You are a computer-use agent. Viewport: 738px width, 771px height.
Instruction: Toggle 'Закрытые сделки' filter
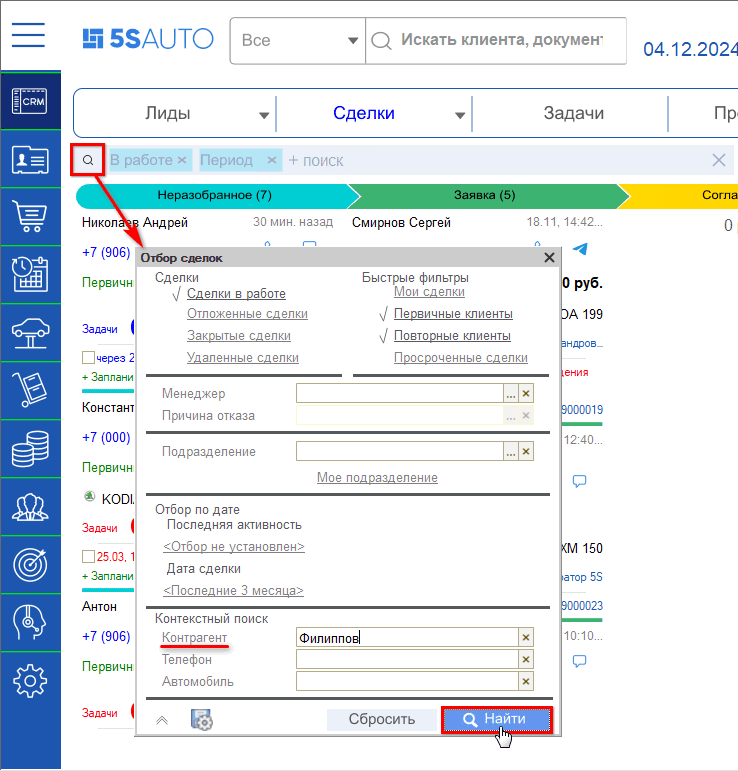click(238, 336)
